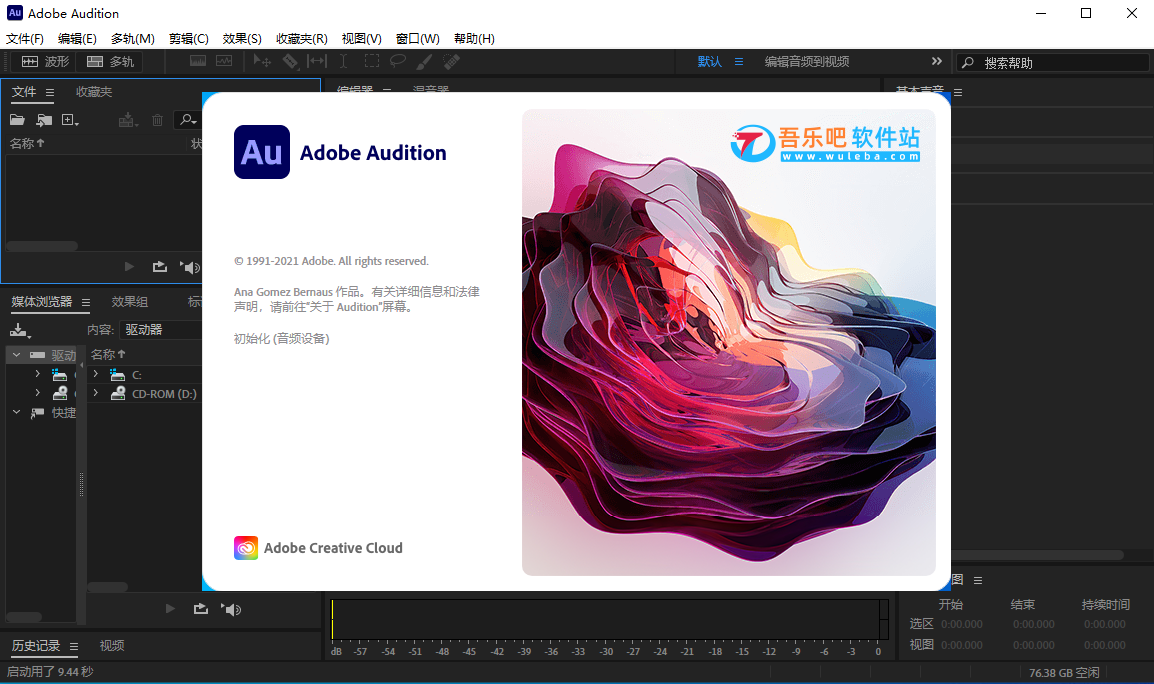Switch to the 视频 tab
Viewport: 1154px width, 684px height.
(x=112, y=645)
